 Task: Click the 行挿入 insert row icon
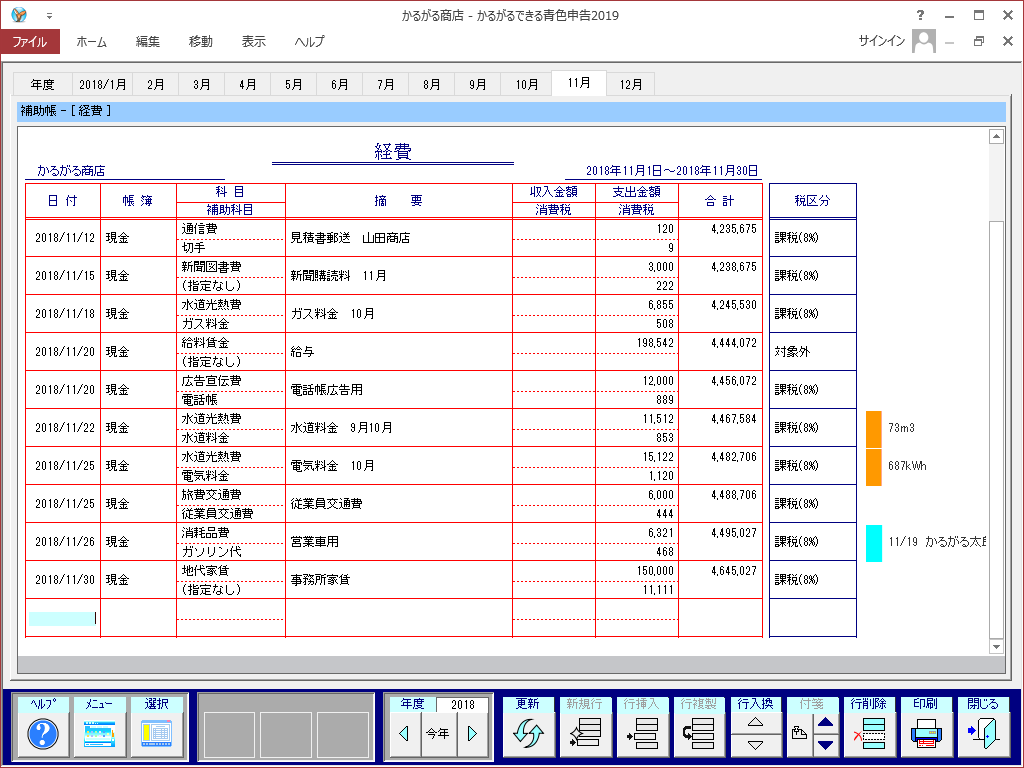point(641,733)
